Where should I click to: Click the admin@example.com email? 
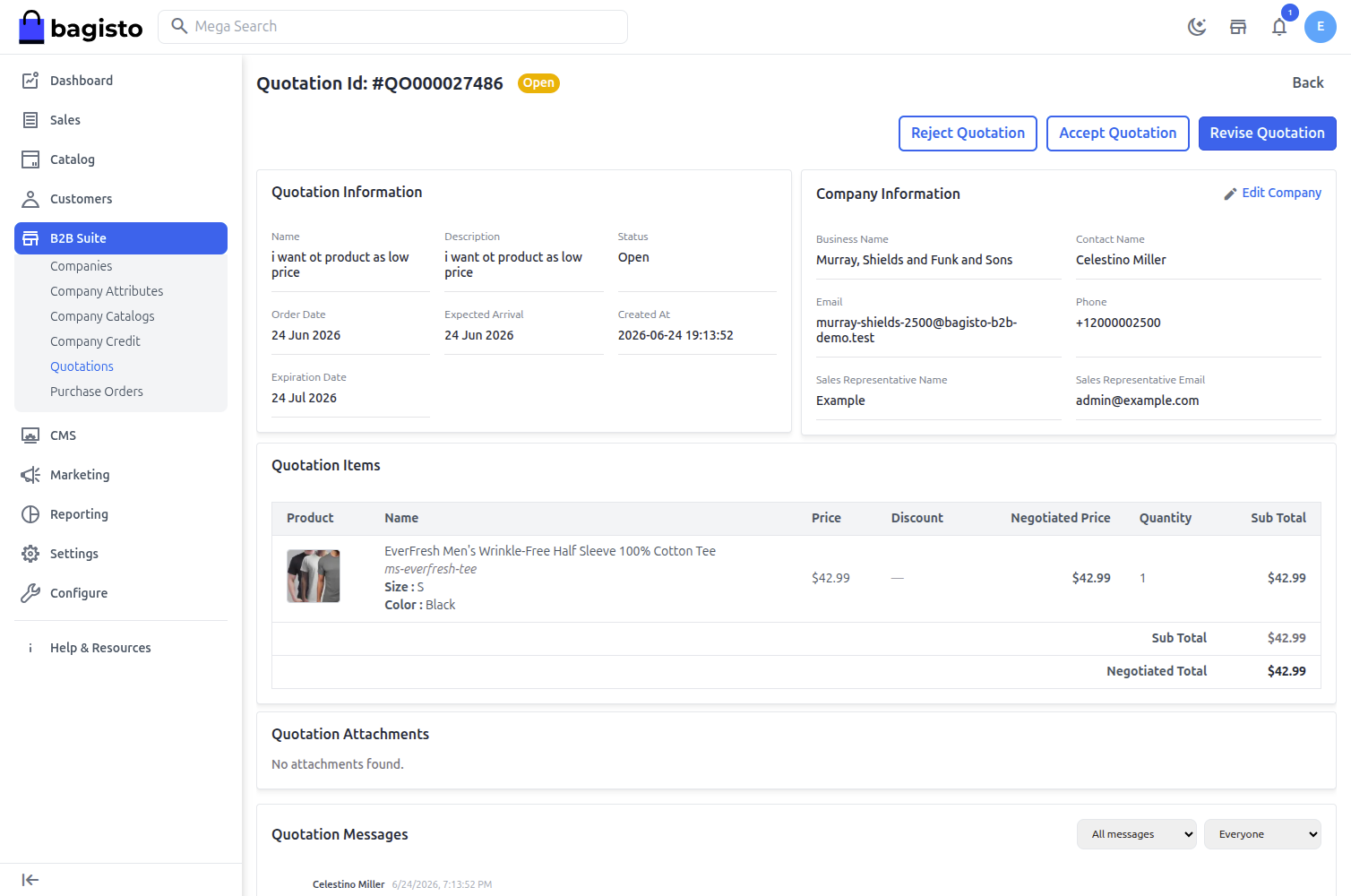coord(1137,401)
